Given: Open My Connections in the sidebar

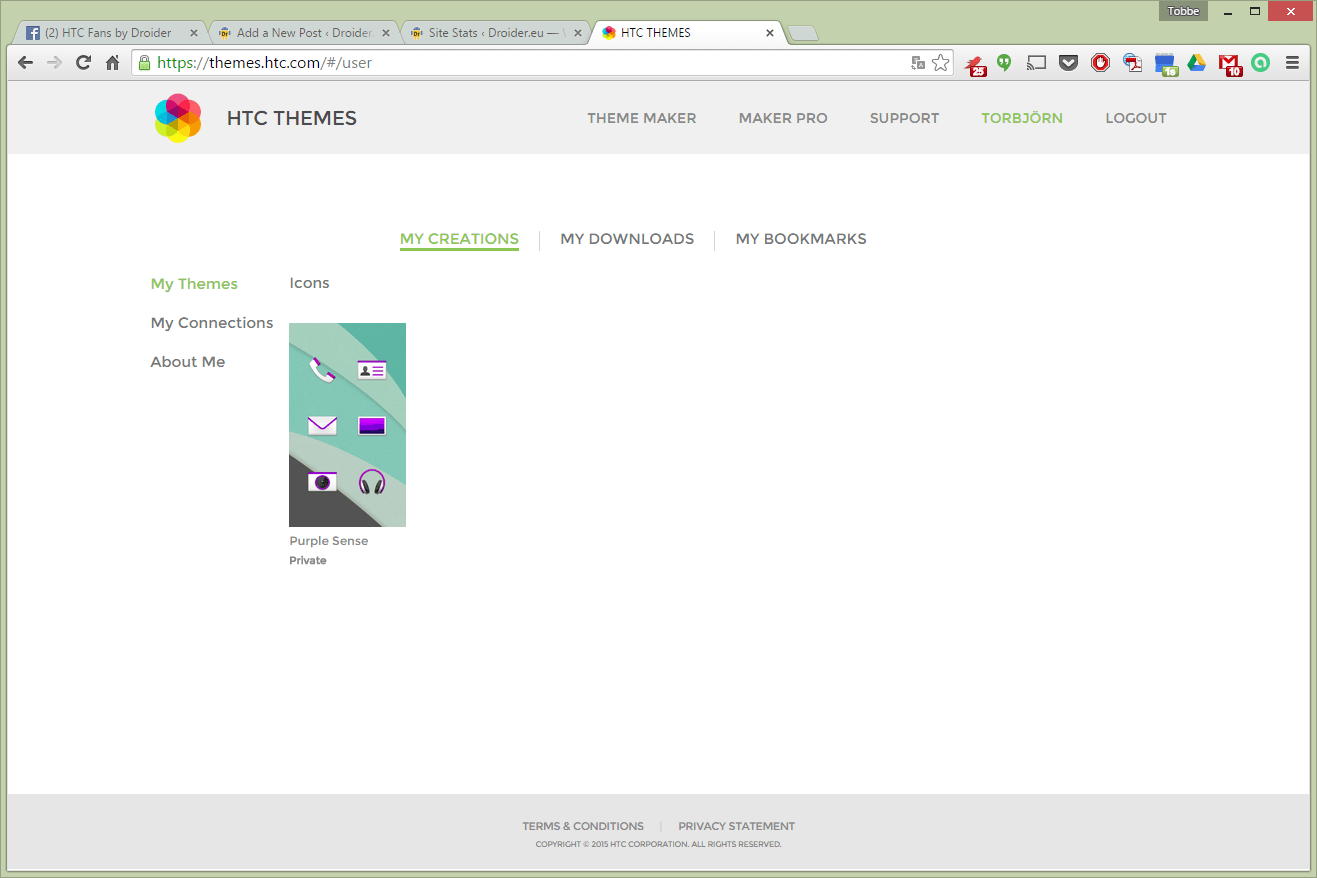Looking at the screenshot, I should tap(211, 322).
